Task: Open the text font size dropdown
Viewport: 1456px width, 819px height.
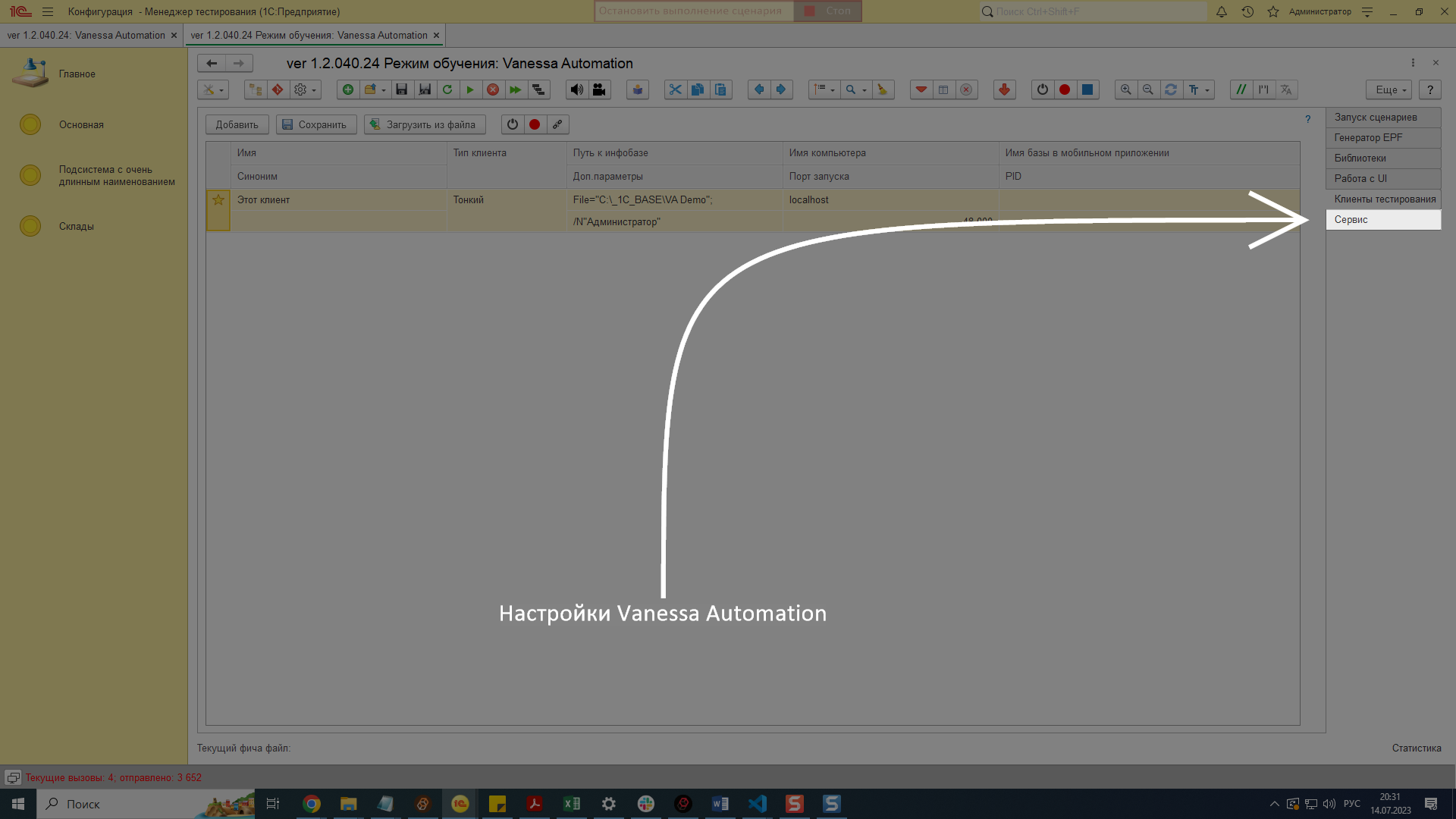Action: [x=1198, y=89]
